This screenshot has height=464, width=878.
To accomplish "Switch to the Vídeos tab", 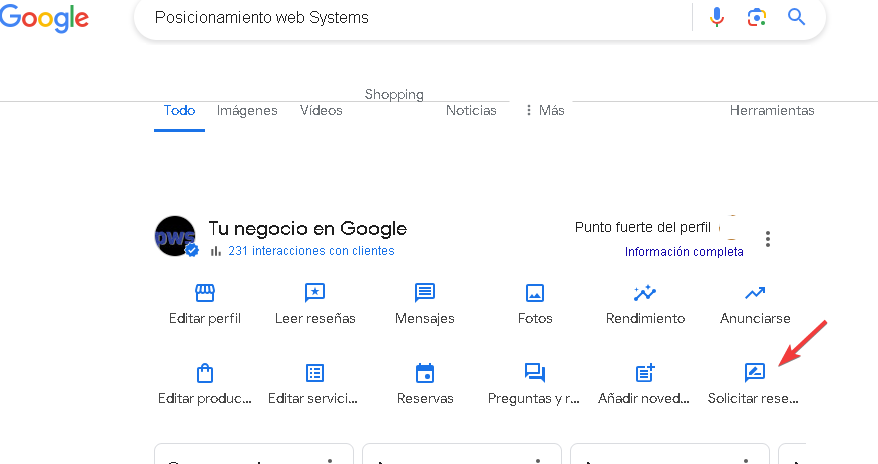I will (321, 110).
